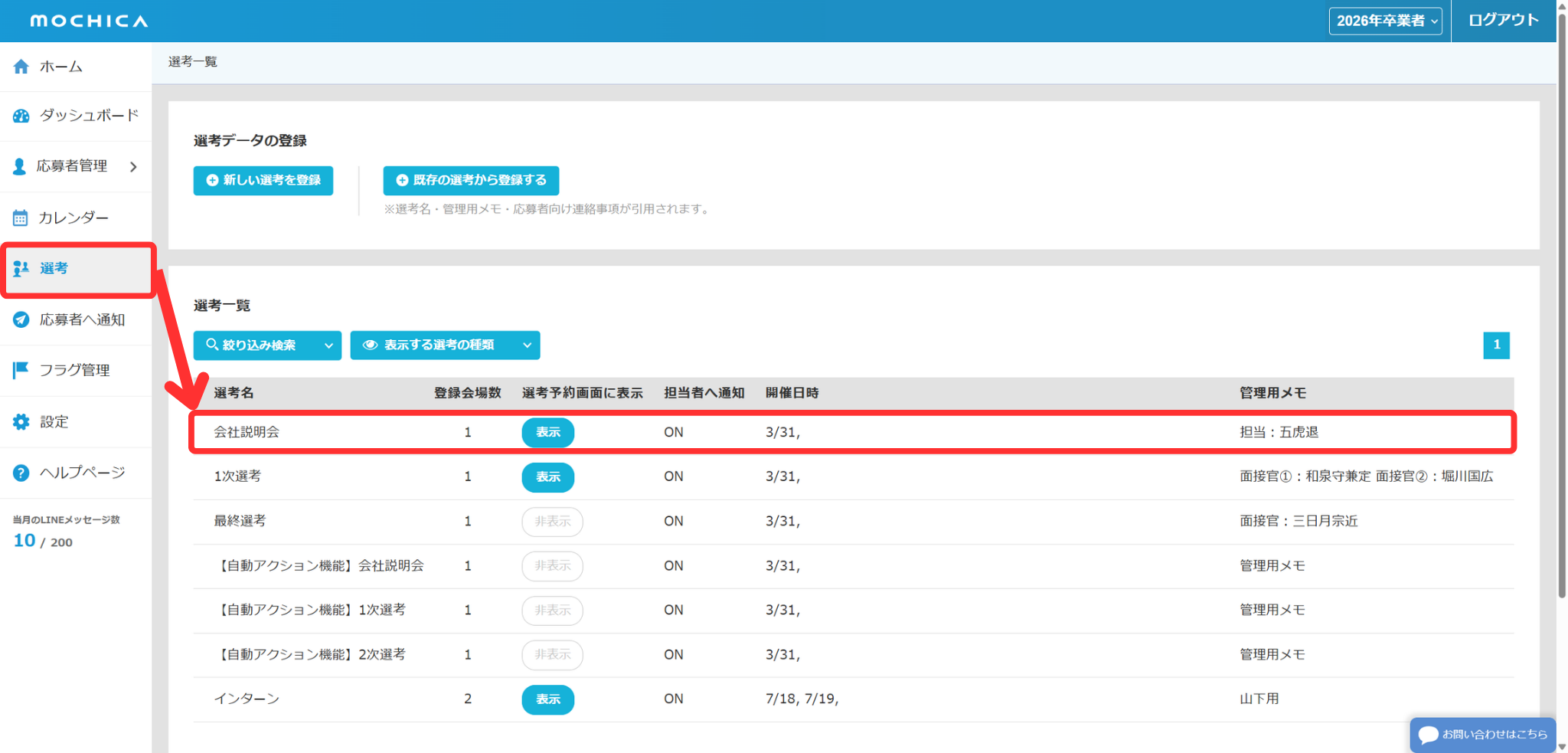This screenshot has width=1568, height=753.
Task: Click the home icon in sidebar
Action: coord(21,67)
